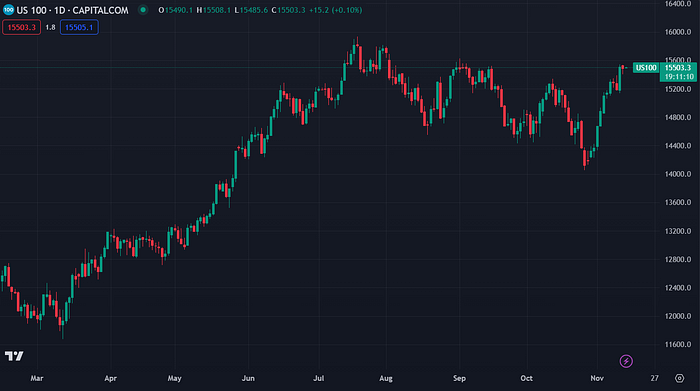Screen dimensions: 700x391
Task: Click the 13200.0 price scale label
Action: (x=678, y=231)
